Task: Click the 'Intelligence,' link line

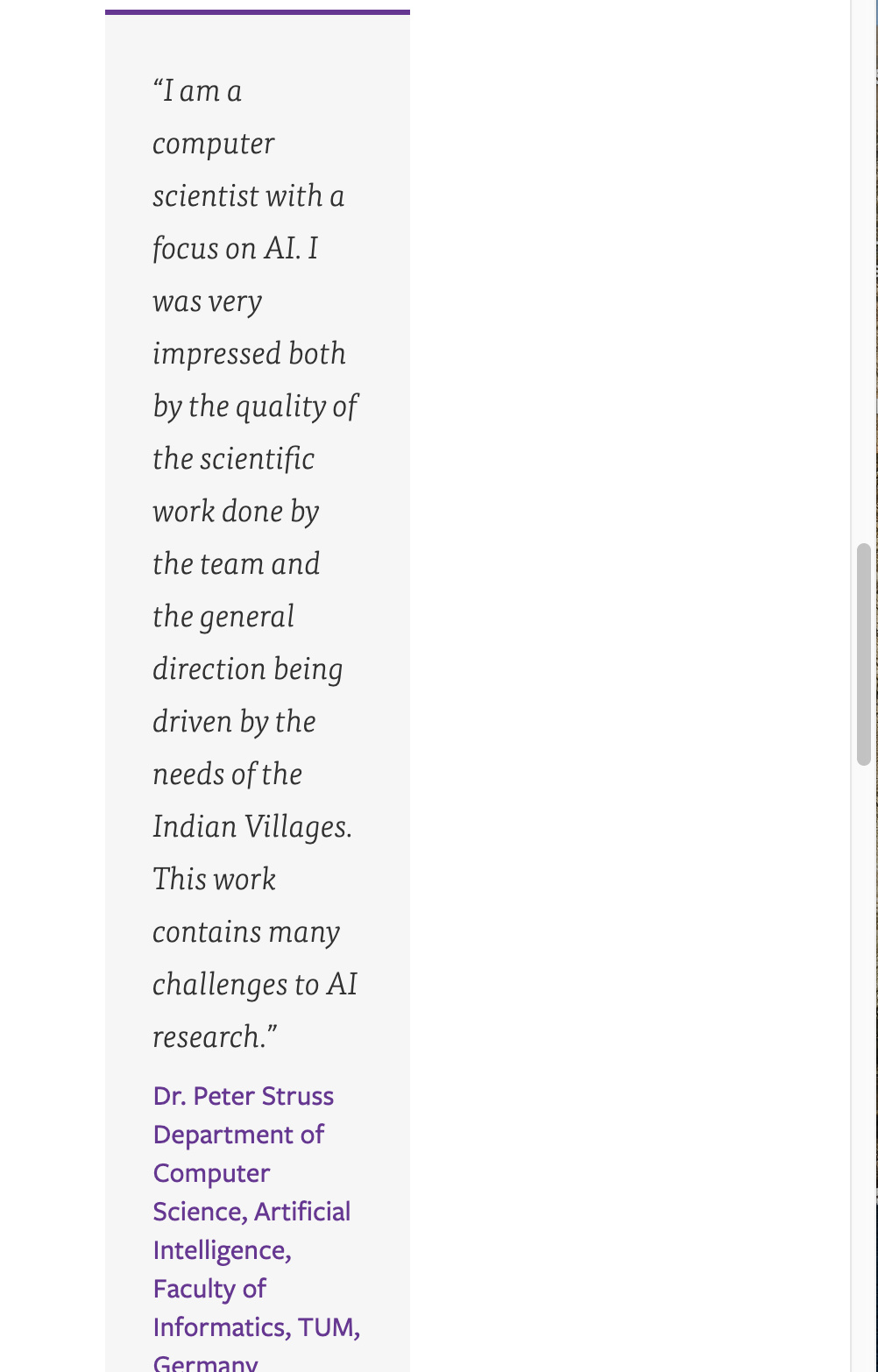Action: (222, 1250)
